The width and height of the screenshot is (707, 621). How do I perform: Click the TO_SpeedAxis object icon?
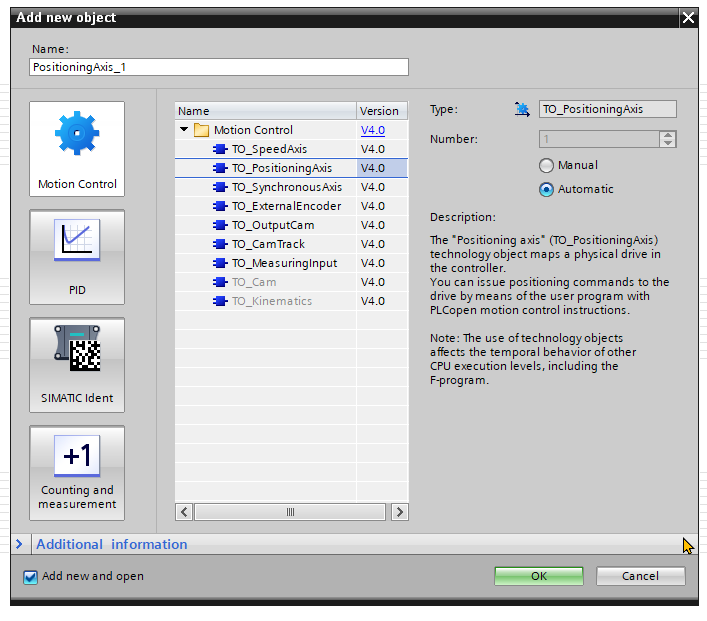click(x=220, y=149)
